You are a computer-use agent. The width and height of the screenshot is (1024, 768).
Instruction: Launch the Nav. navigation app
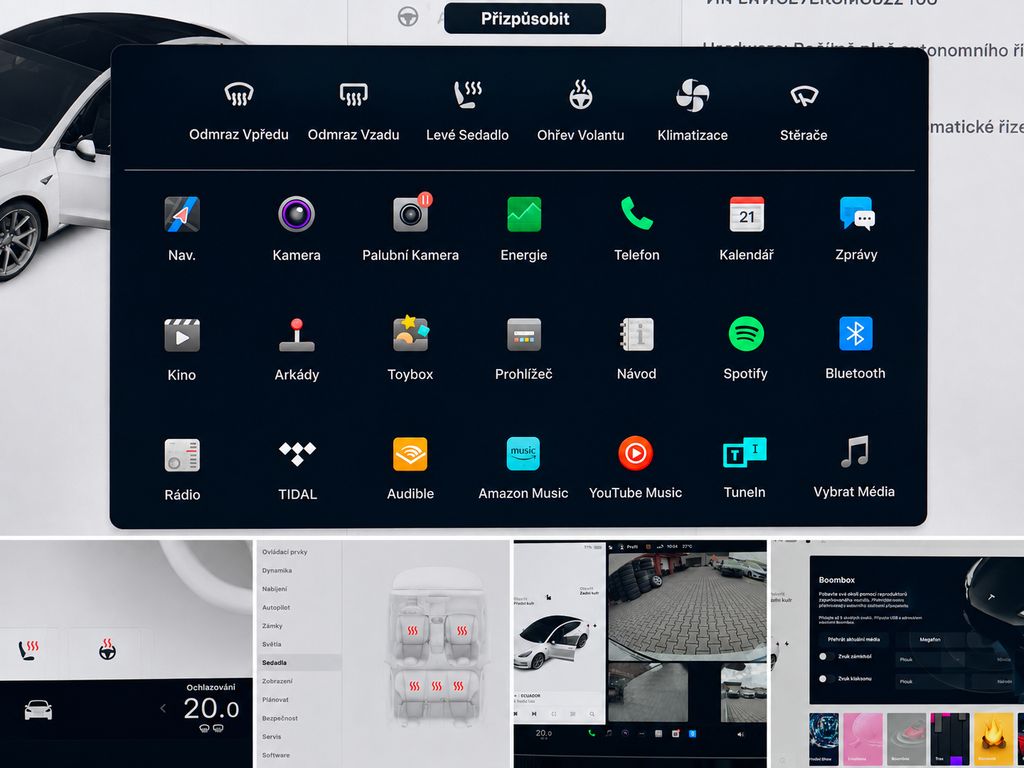coord(182,229)
